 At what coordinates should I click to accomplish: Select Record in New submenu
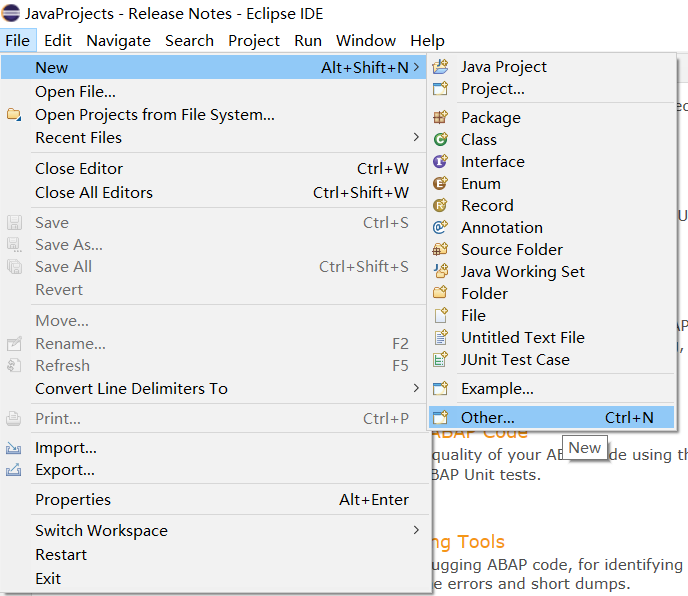click(x=552, y=205)
